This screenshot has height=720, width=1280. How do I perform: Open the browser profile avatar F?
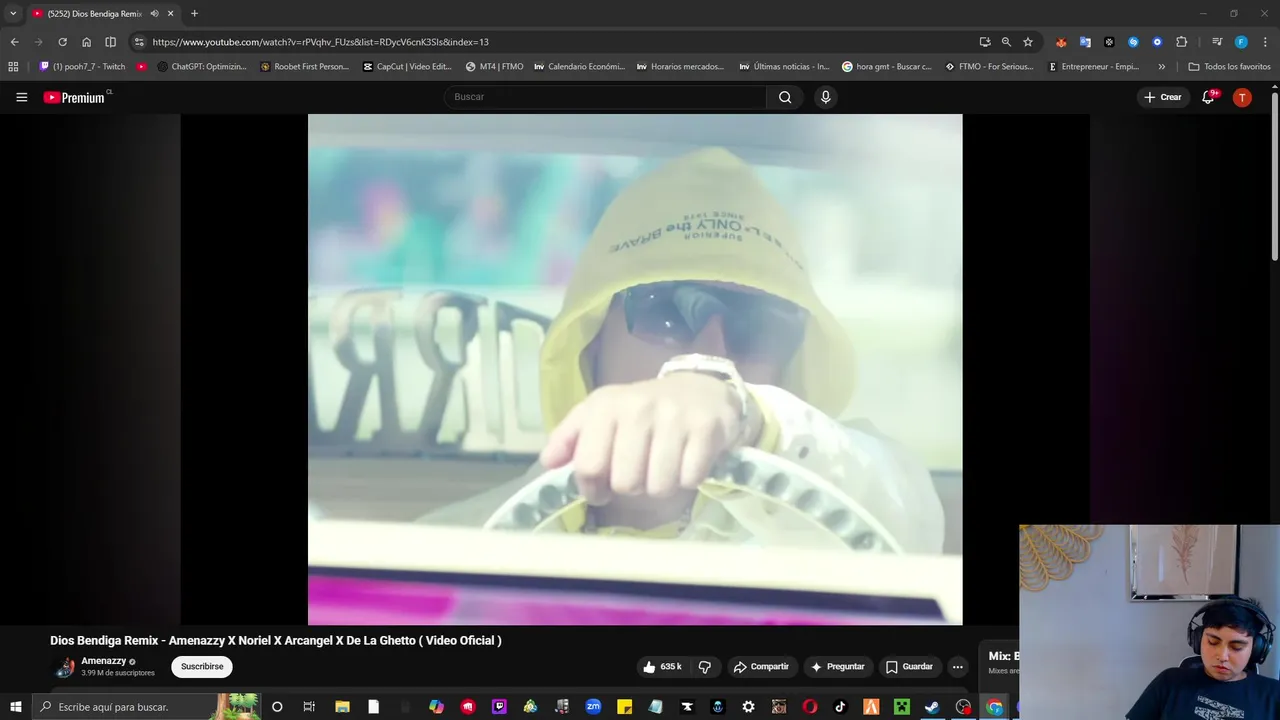1241,42
